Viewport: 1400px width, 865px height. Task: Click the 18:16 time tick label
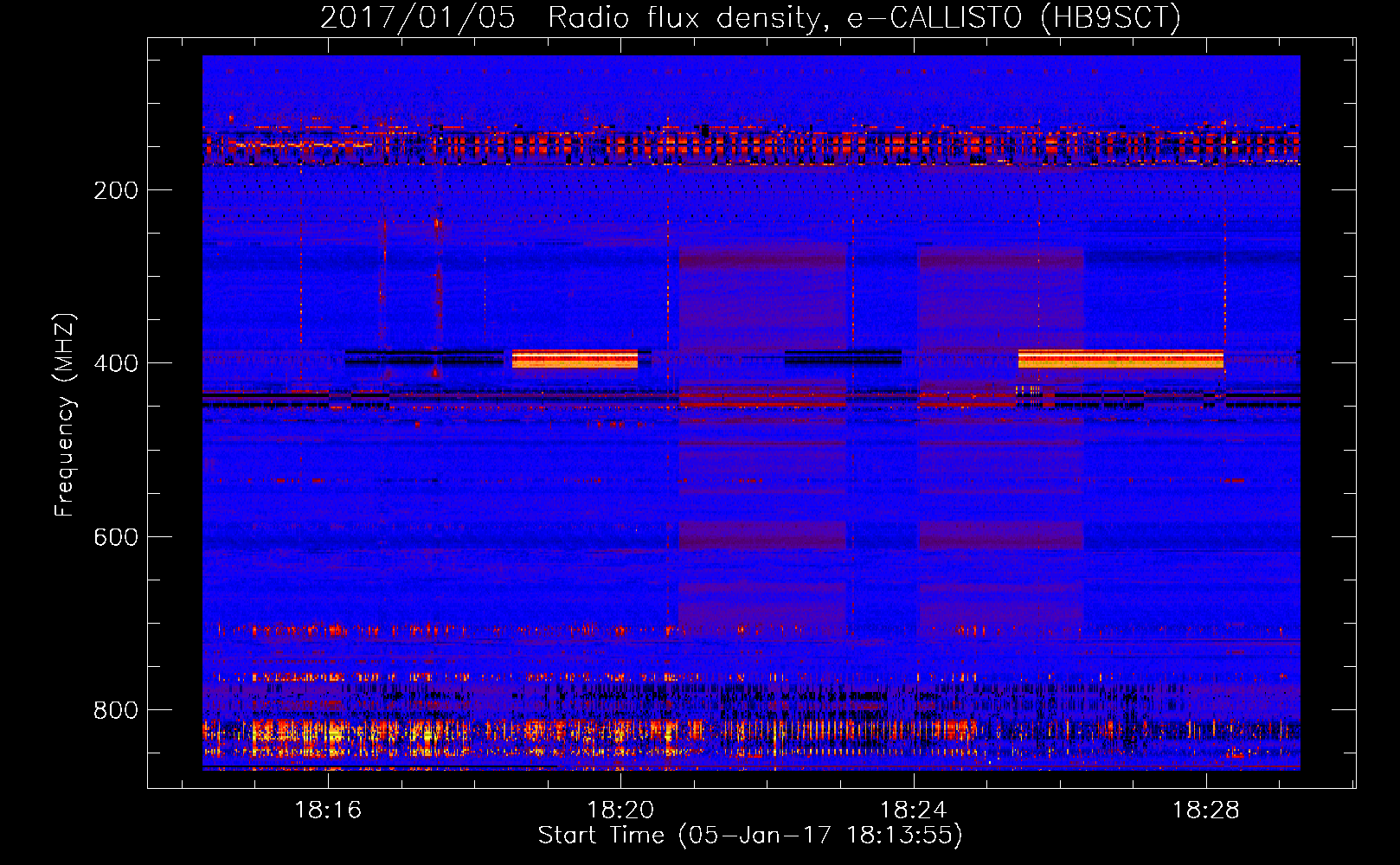328,810
